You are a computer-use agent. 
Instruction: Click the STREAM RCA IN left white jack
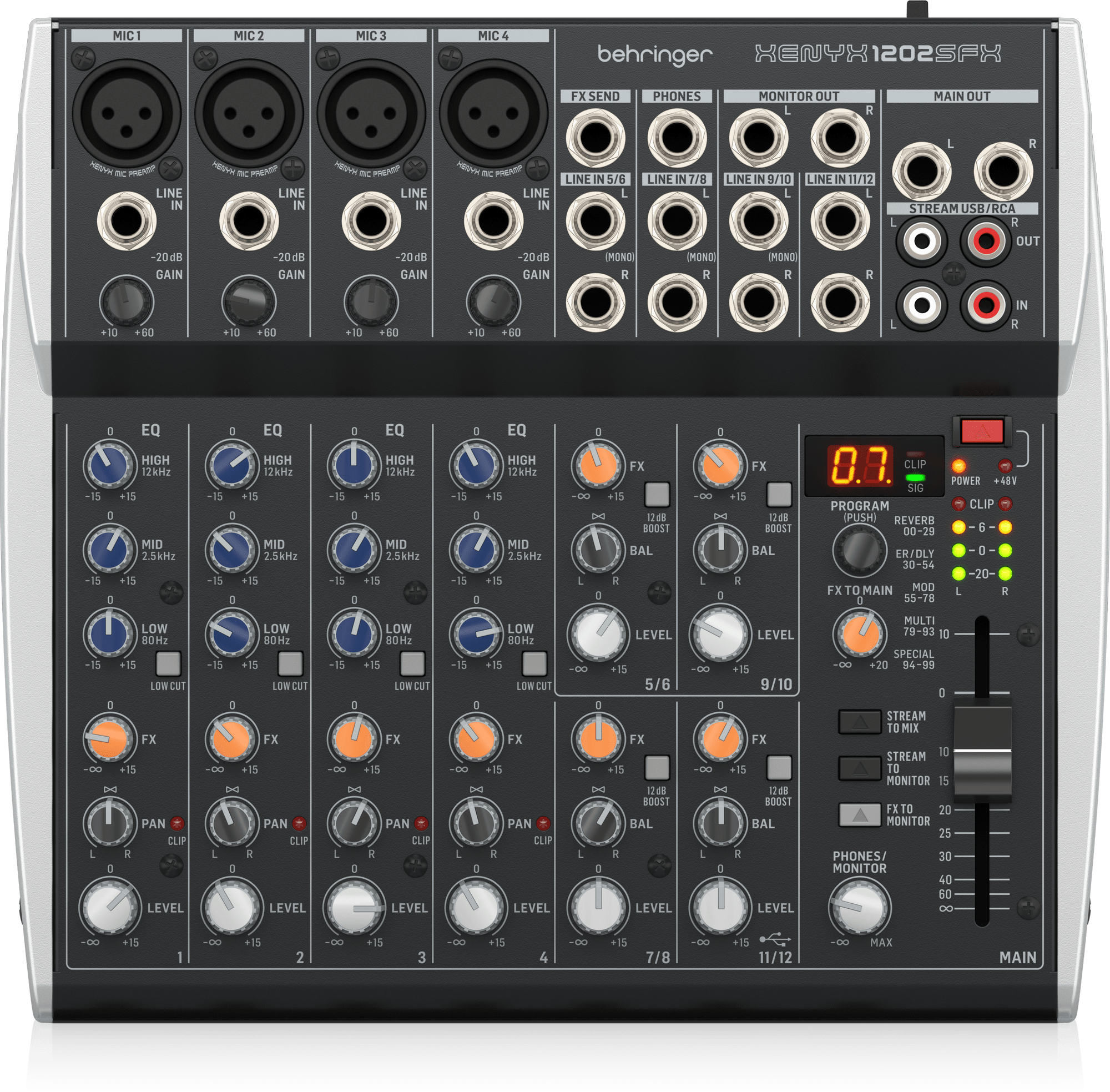point(921,305)
